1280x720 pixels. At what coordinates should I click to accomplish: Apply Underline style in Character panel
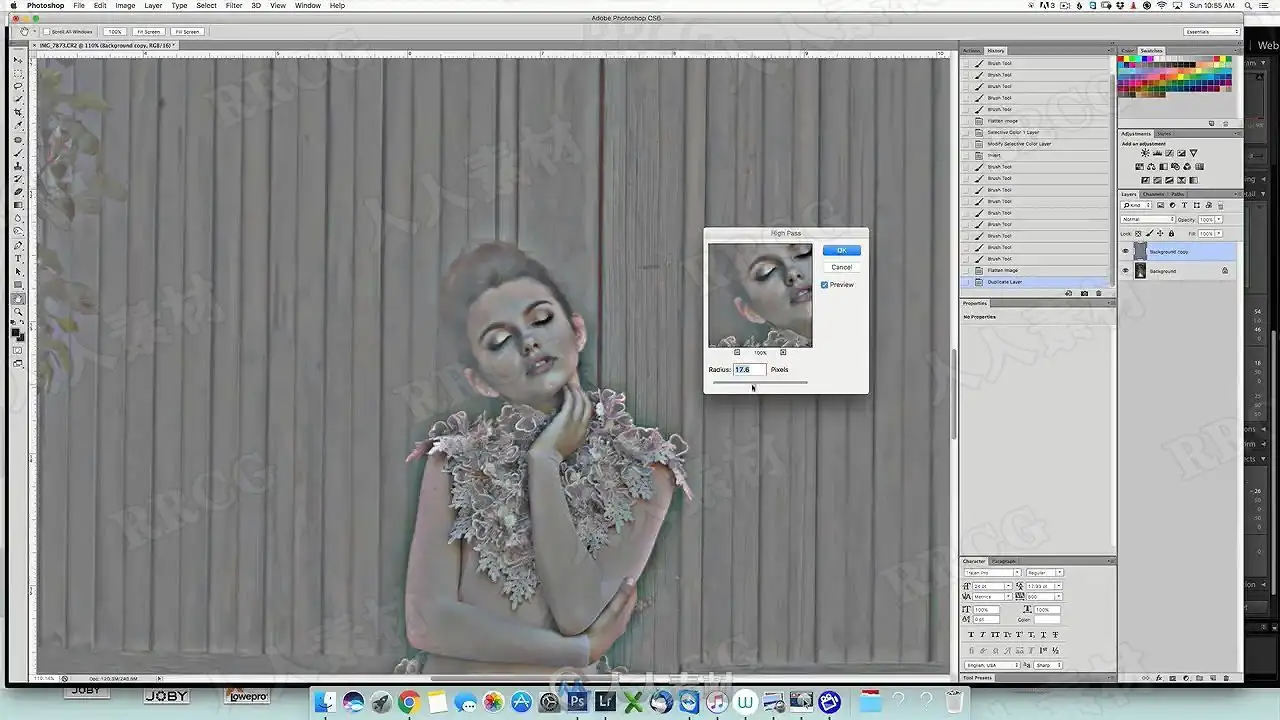pyautogui.click(x=1043, y=634)
